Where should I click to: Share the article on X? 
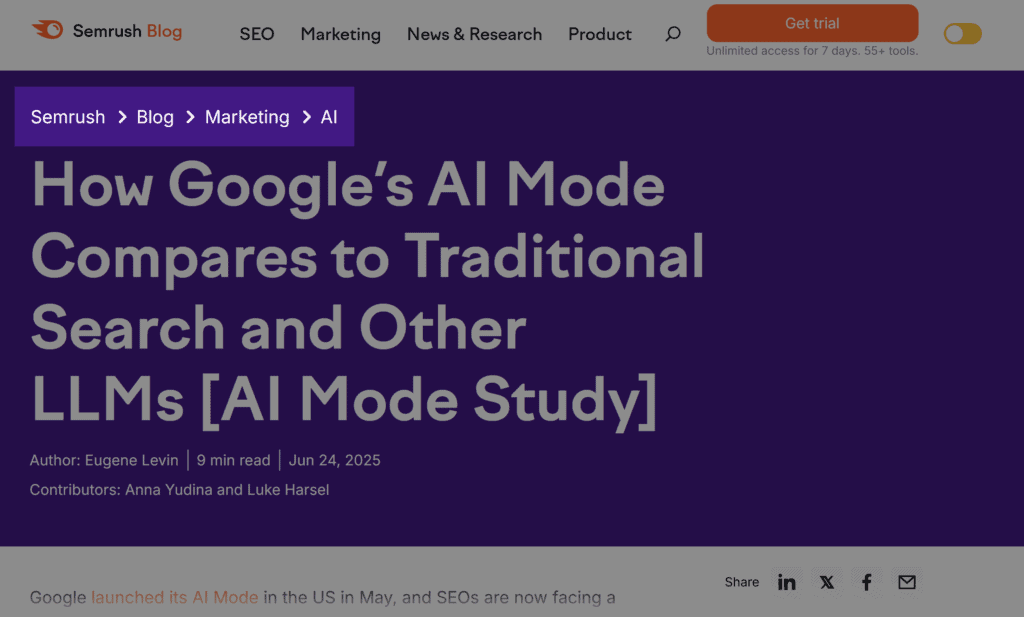(827, 581)
